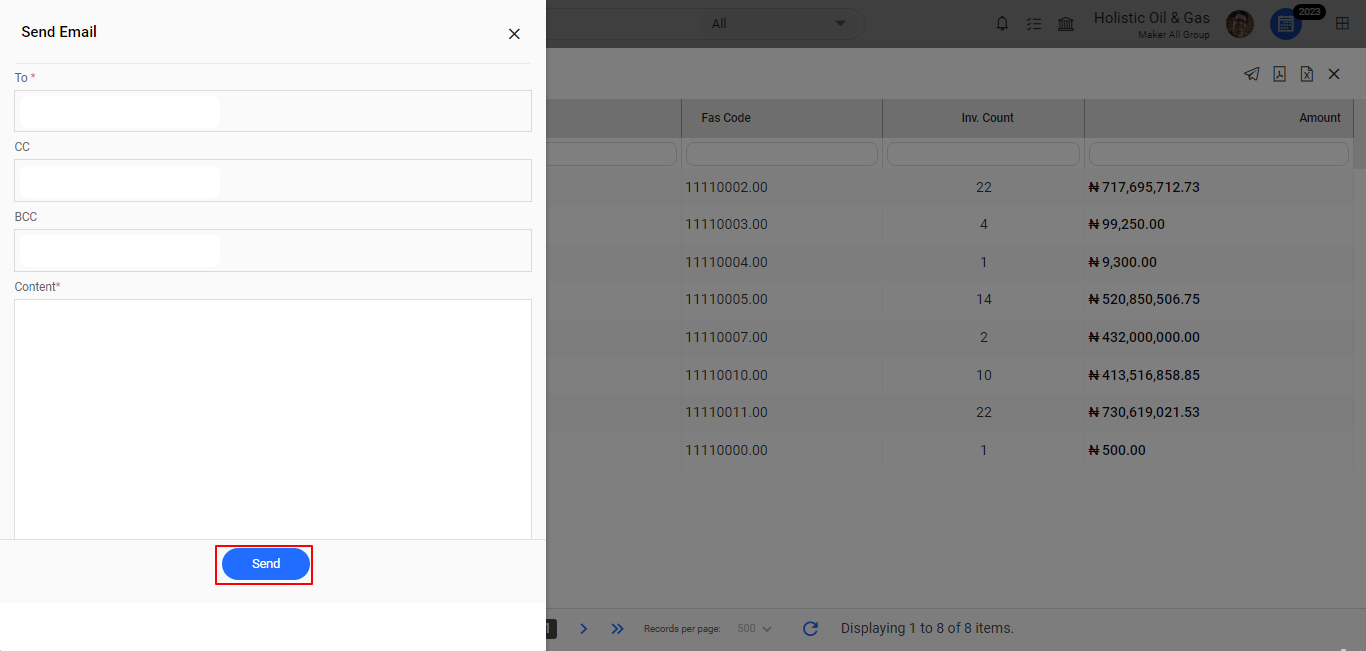Open the user profile avatar

click(x=1240, y=24)
